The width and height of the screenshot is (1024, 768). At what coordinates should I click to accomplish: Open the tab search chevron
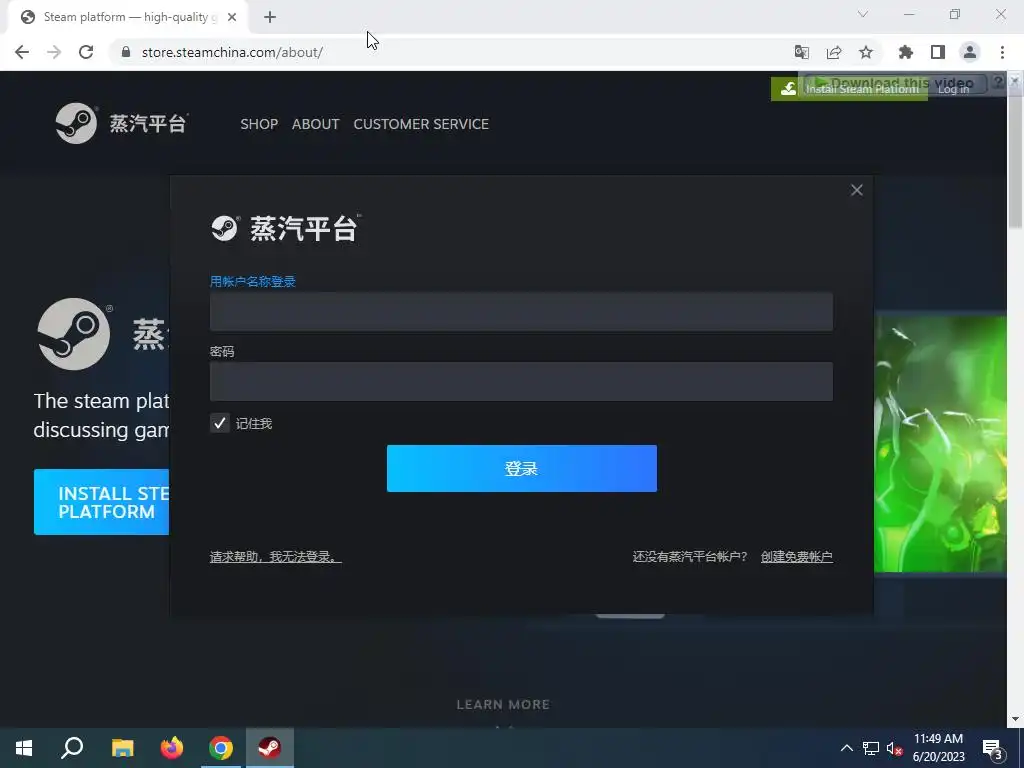click(863, 14)
